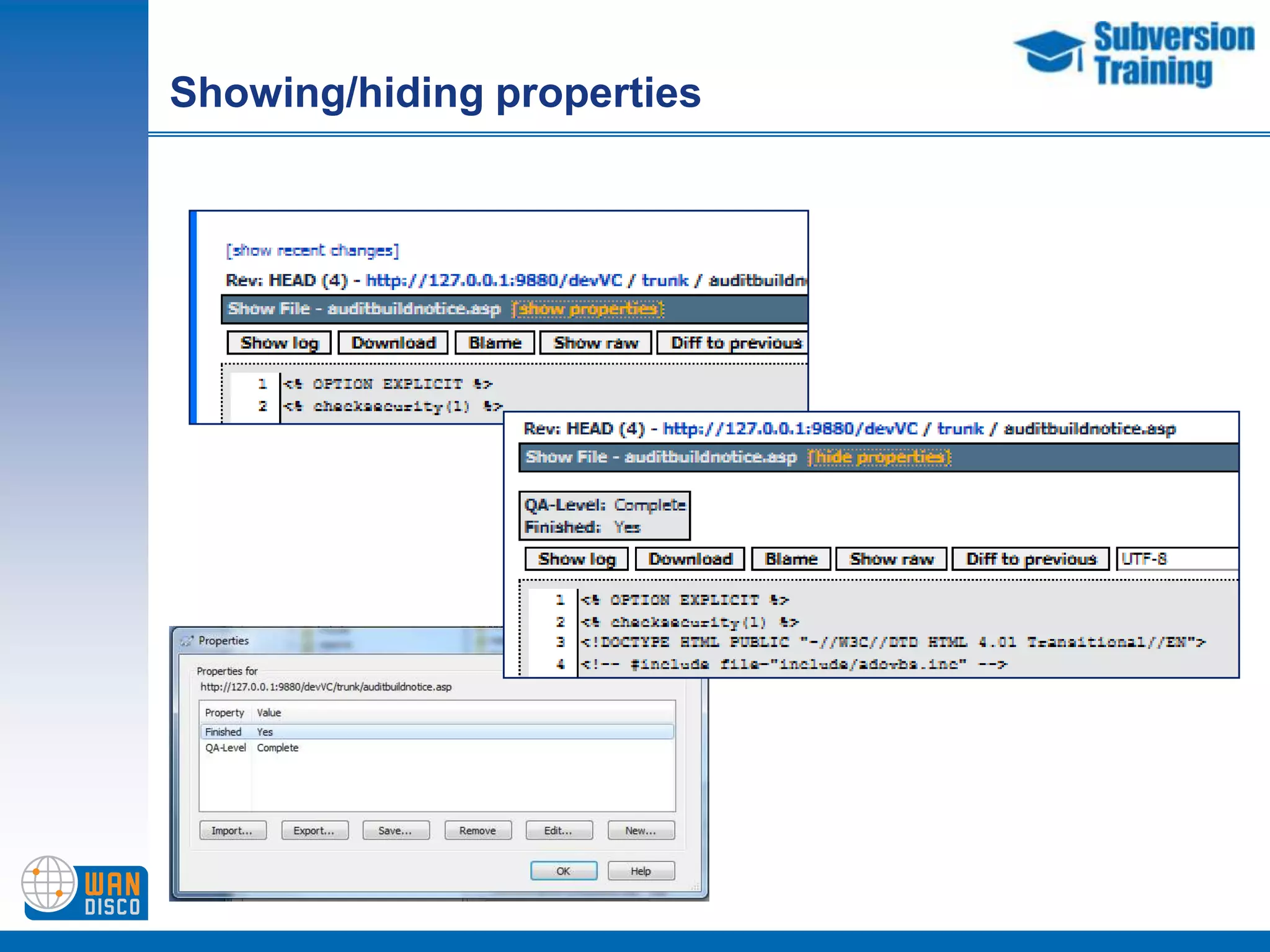Click the 'hide properties' toggle link
This screenshot has width=1270, height=952.
879,457
